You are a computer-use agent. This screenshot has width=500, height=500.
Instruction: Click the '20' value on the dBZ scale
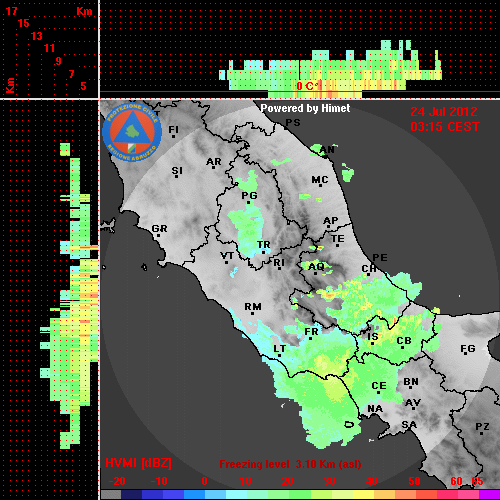point(287,481)
